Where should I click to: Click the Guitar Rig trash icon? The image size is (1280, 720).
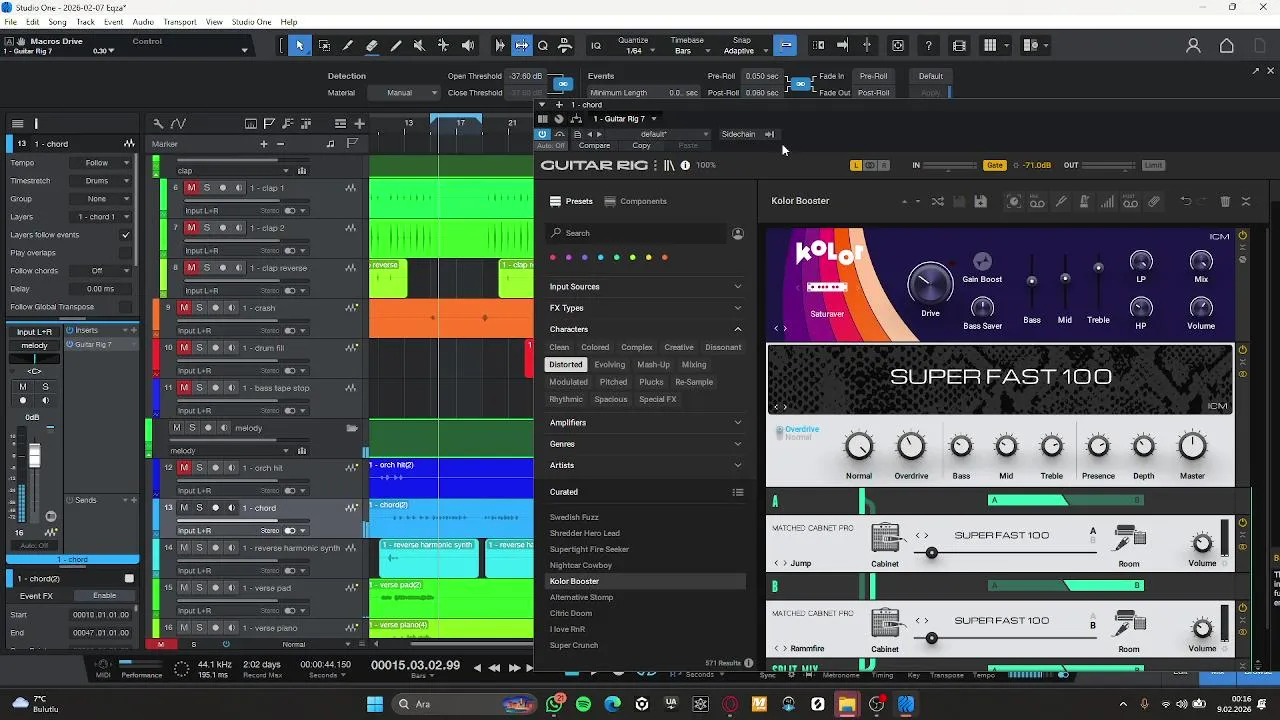coord(1225,201)
